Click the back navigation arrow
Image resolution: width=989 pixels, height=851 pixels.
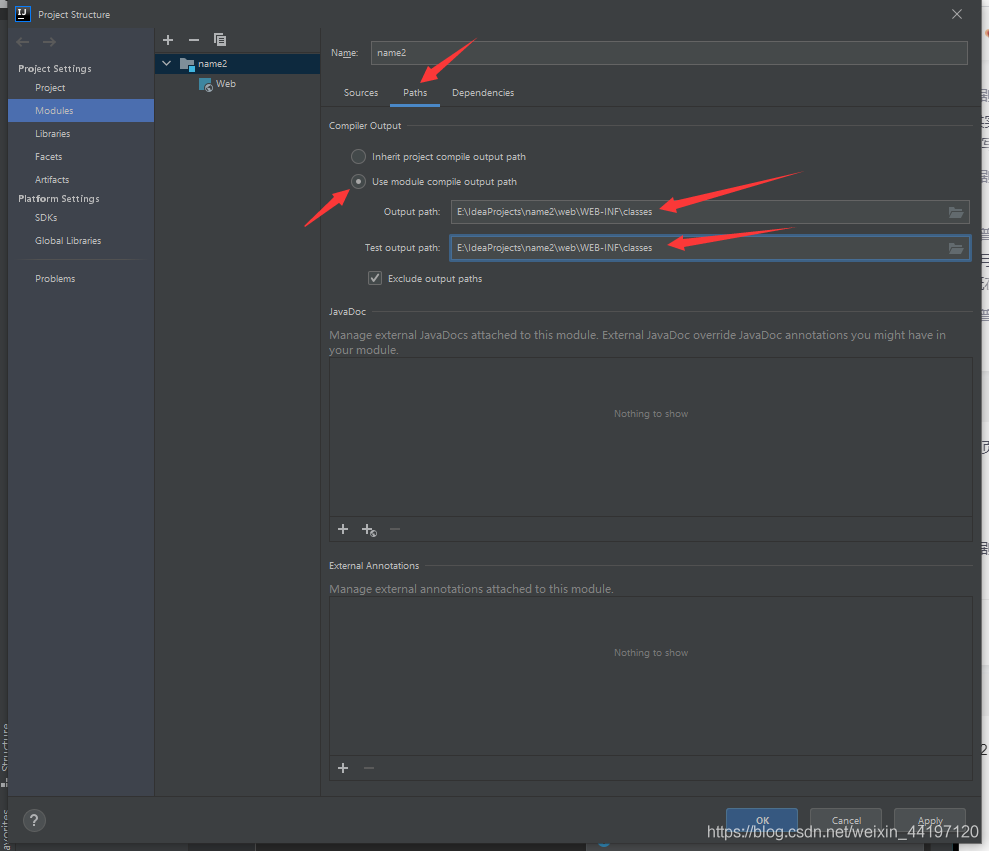click(x=23, y=42)
